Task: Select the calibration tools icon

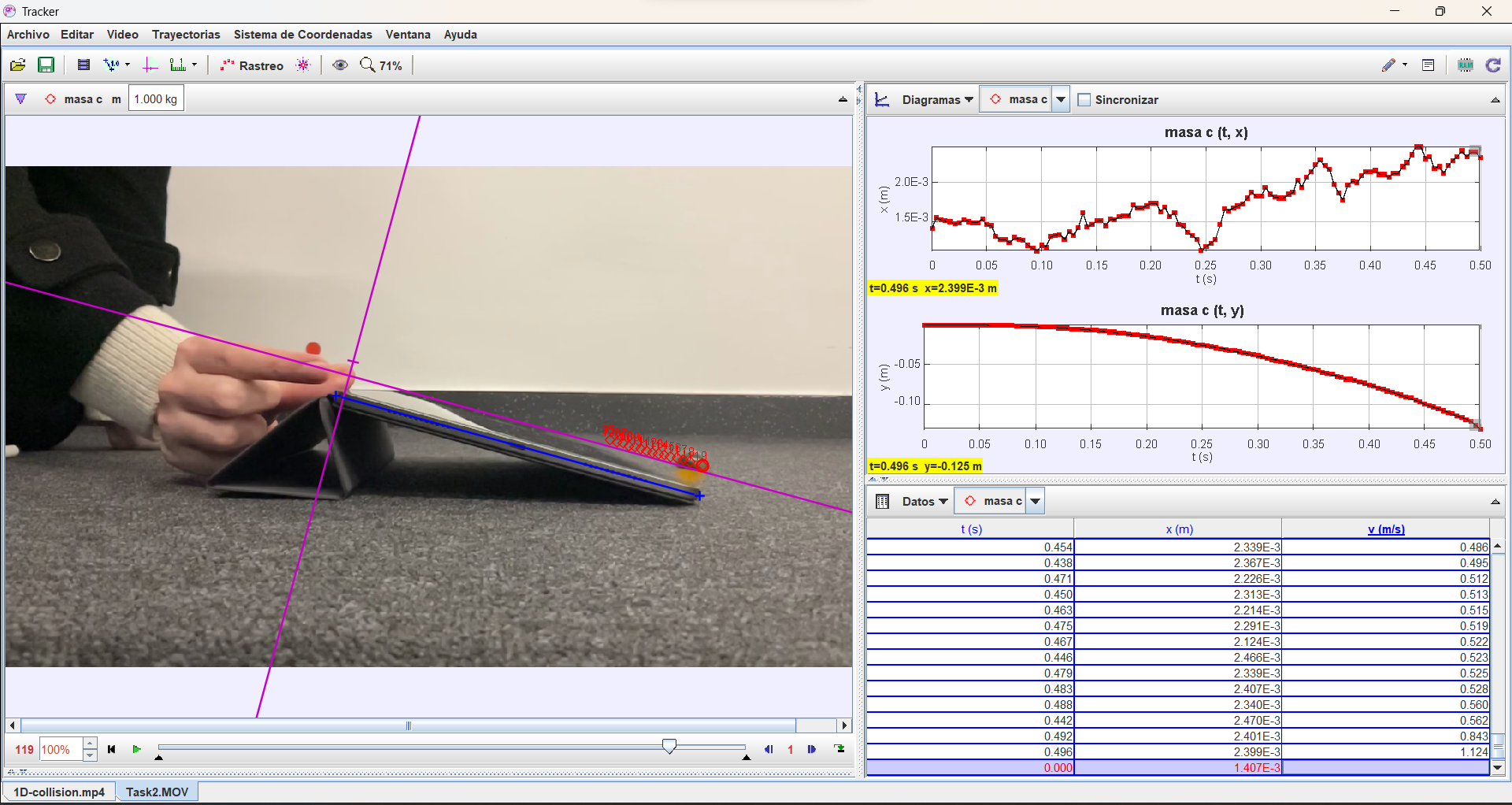Action: [x=112, y=65]
